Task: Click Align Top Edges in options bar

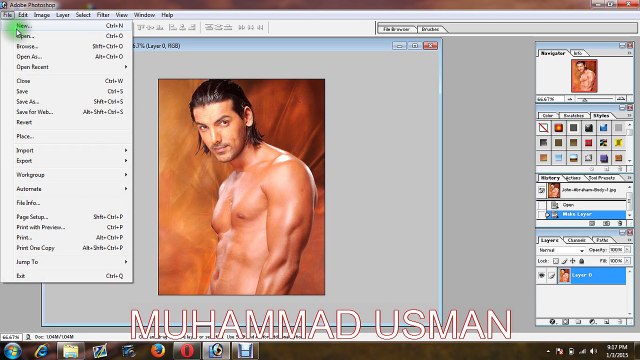Action: click(x=142, y=27)
